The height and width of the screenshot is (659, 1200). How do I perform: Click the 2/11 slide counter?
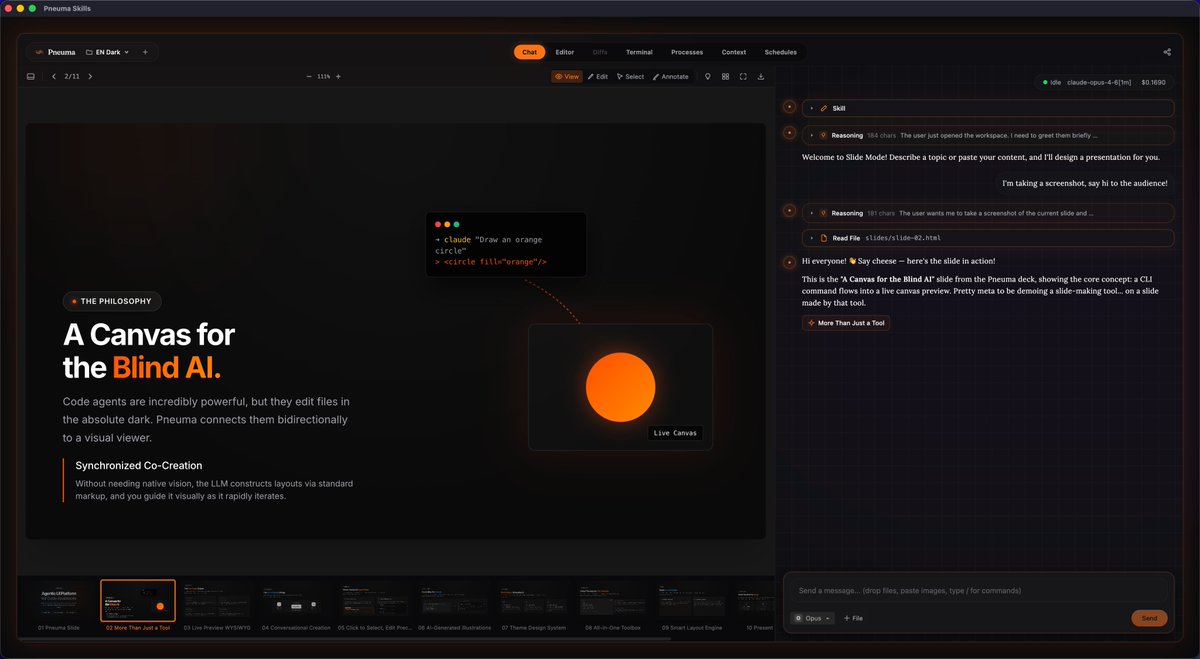(x=72, y=76)
